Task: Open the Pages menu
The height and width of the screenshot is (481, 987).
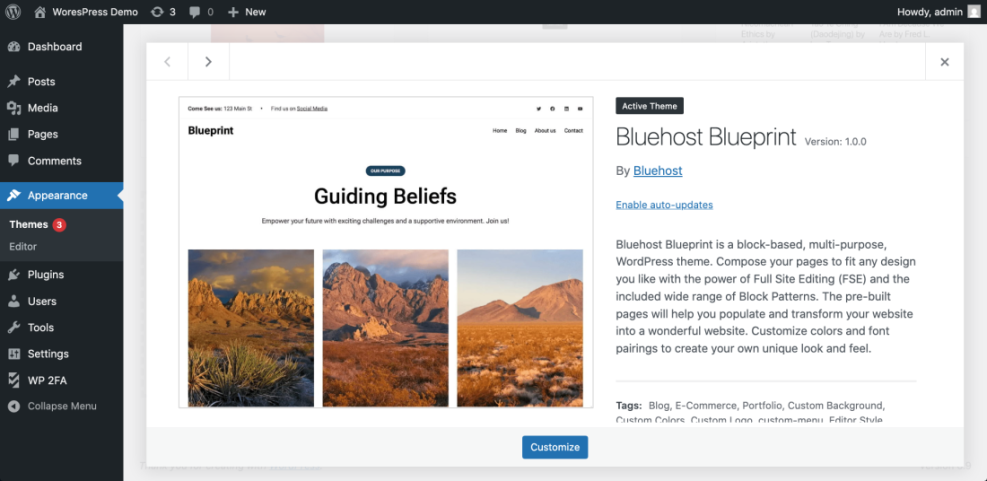Action: 62,134
